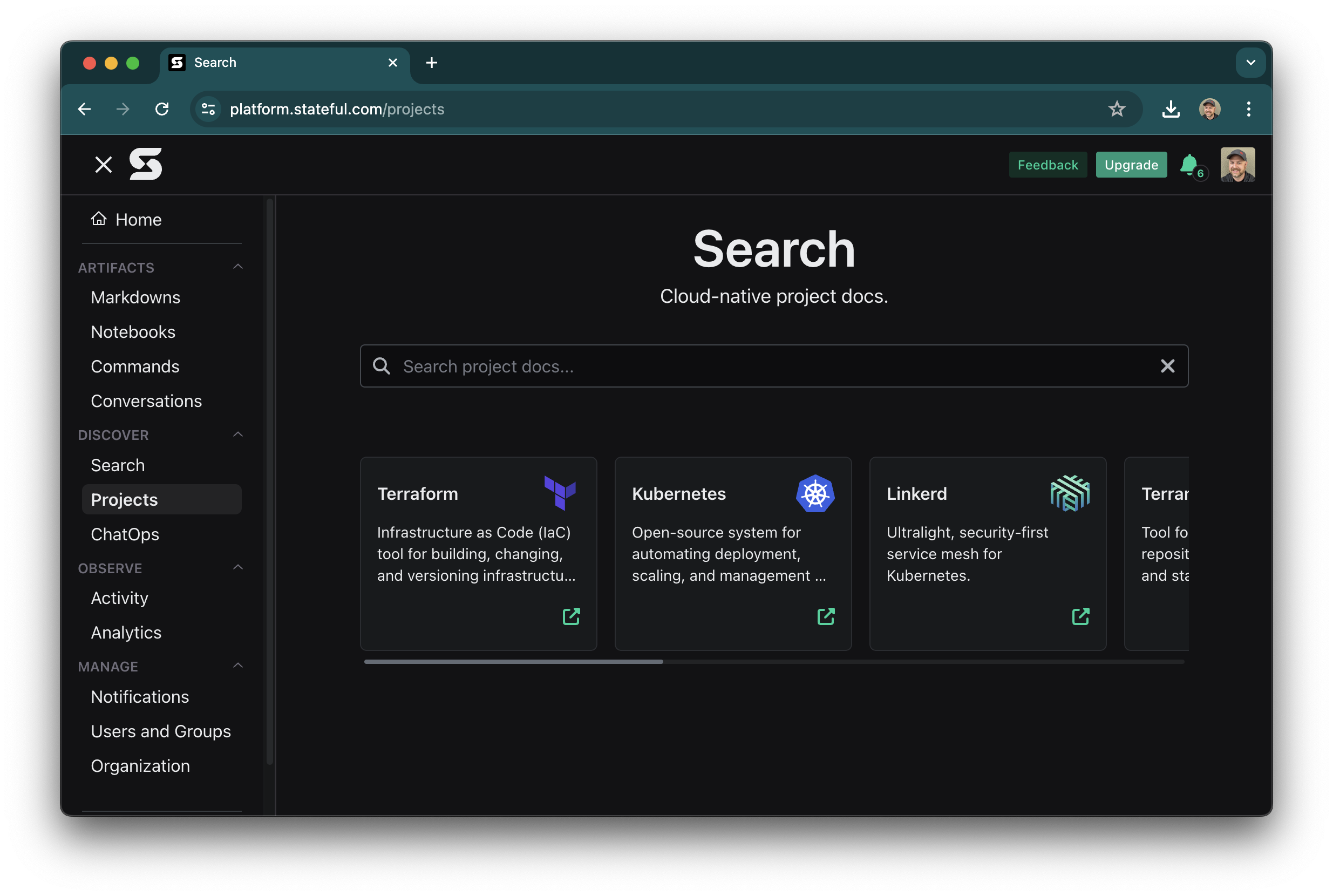Open Terraform docs external link icon

tap(572, 616)
